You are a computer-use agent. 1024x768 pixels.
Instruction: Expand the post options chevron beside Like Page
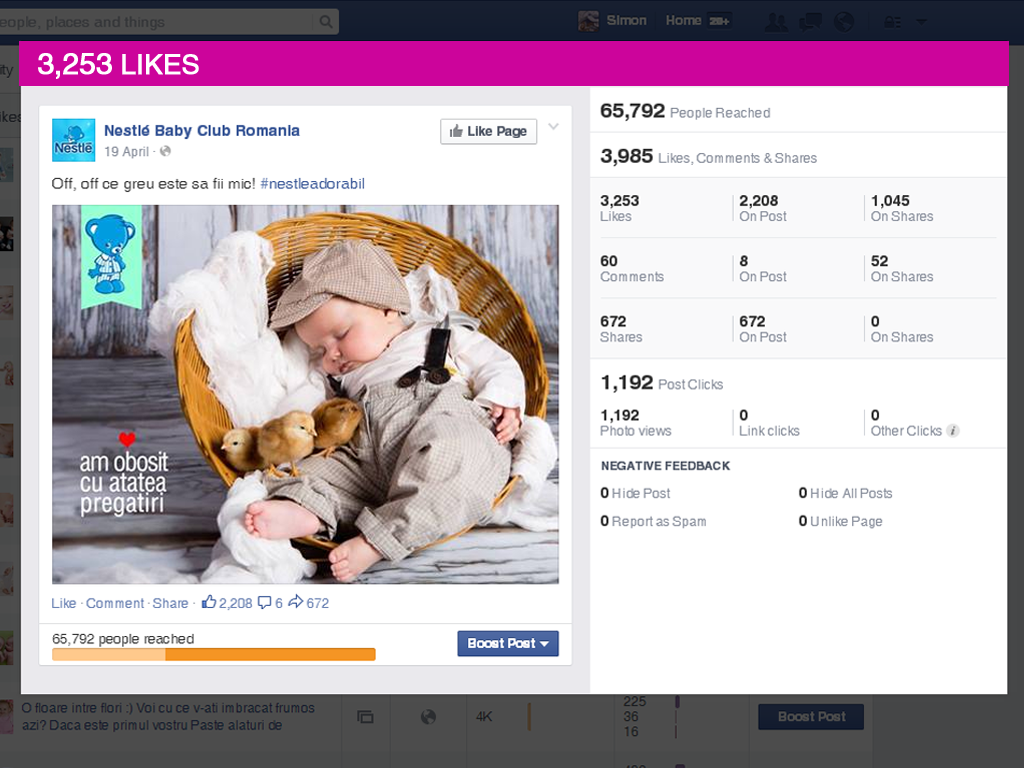coord(553,127)
